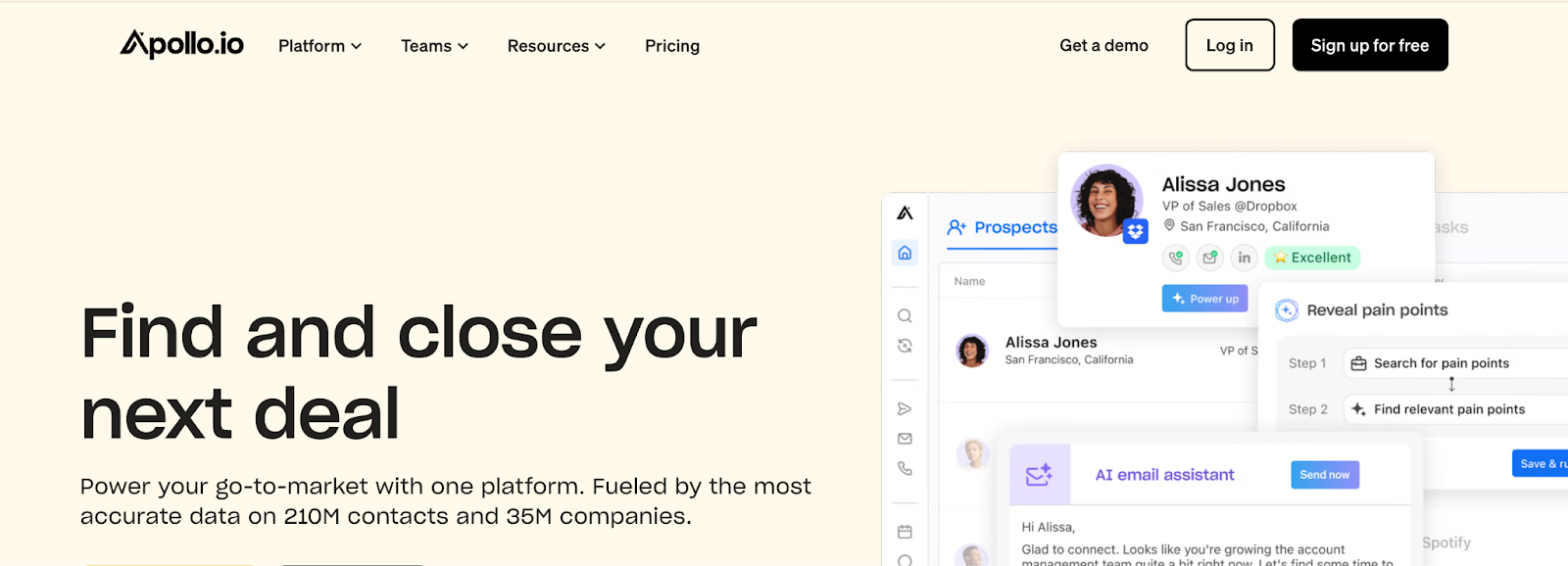Expand the Resources dropdown menu
This screenshot has height=566, width=1568.
coord(556,46)
